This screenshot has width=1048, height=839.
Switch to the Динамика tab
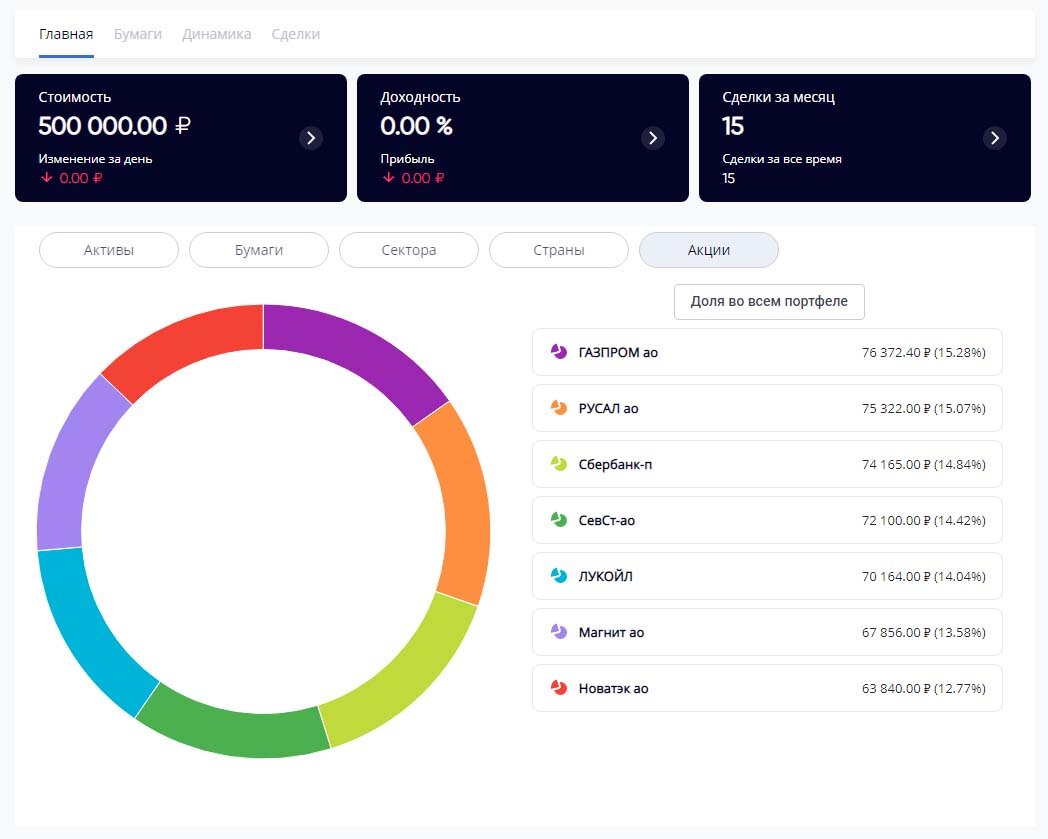click(x=217, y=34)
